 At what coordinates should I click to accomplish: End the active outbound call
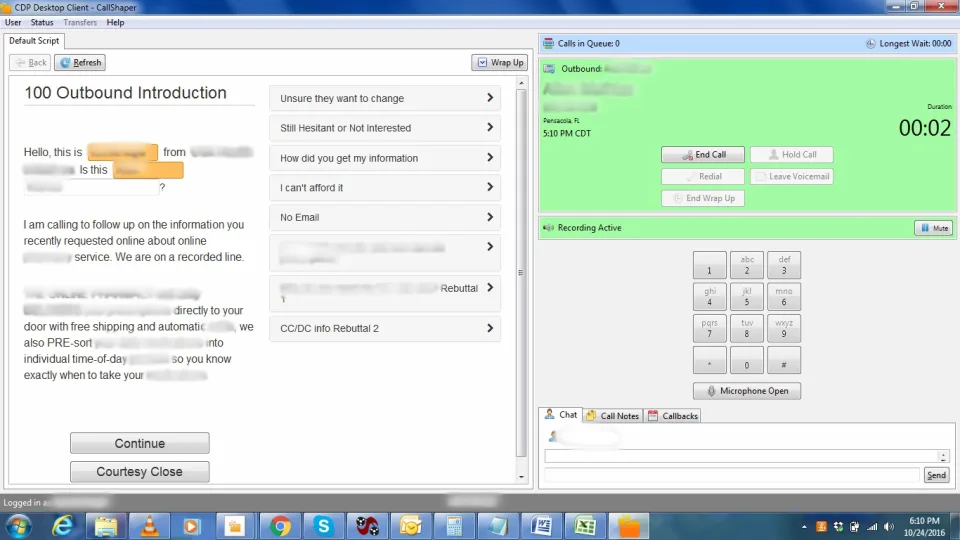tap(703, 154)
